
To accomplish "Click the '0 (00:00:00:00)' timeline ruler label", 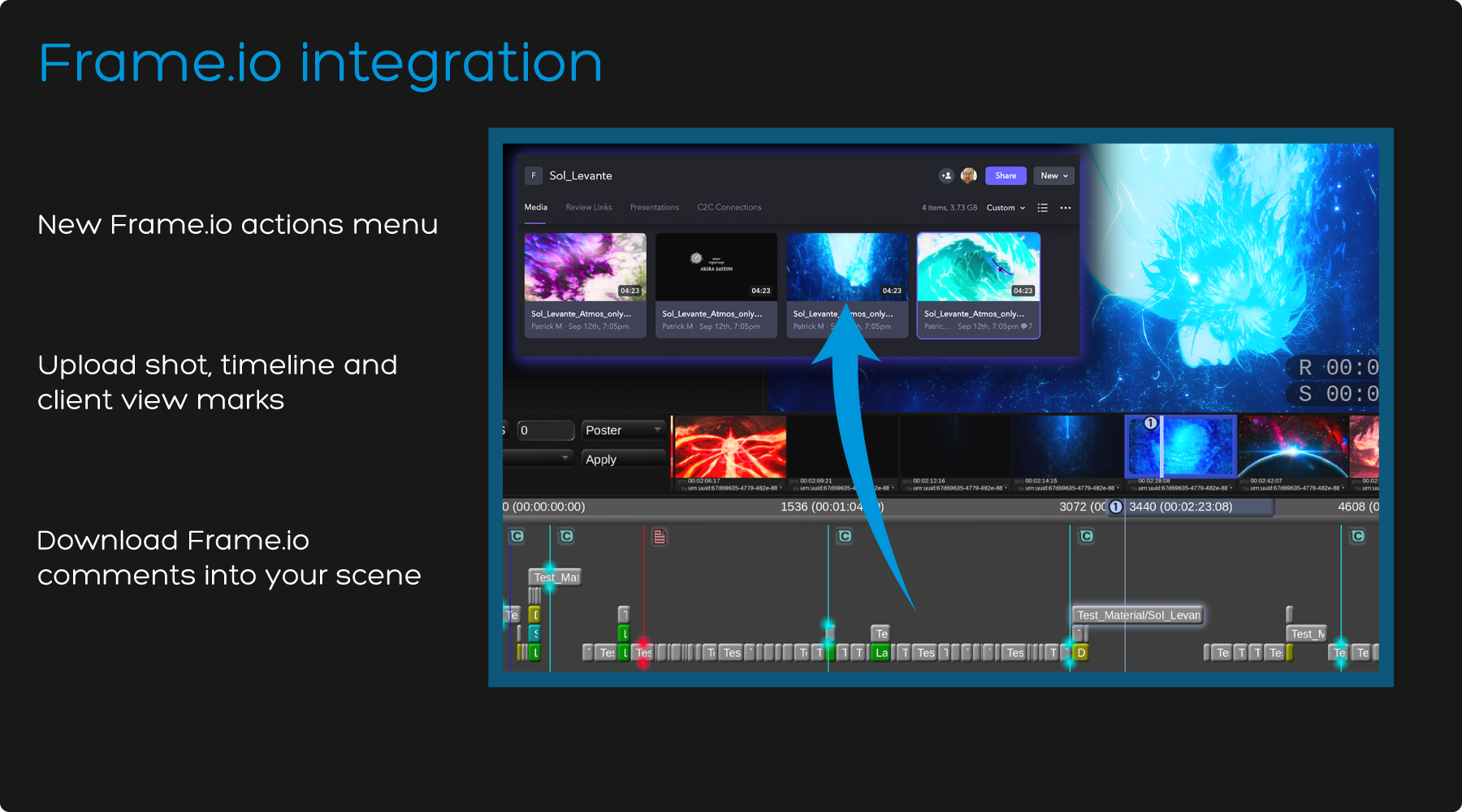I will click(x=544, y=507).
